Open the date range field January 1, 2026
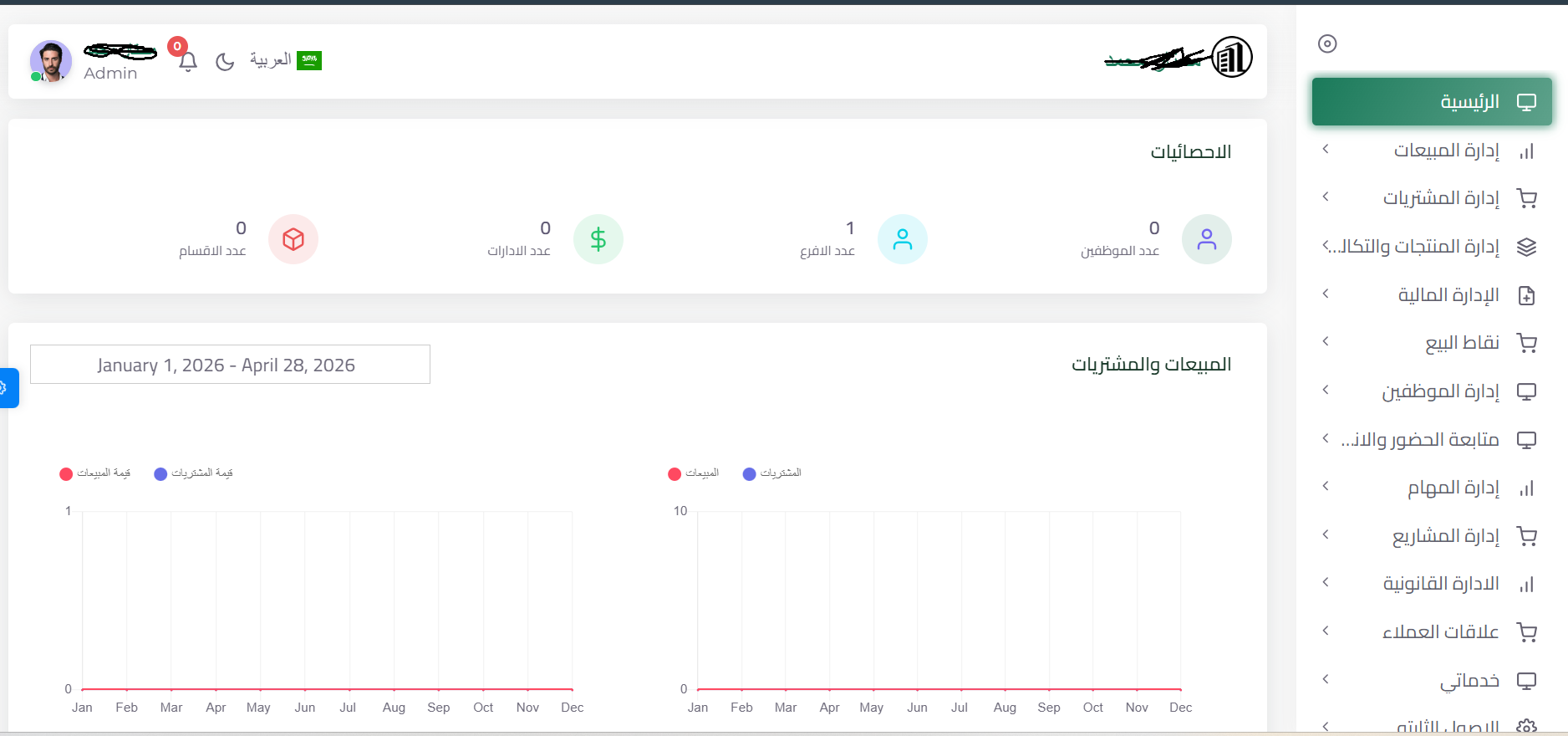This screenshot has width=1568, height=736. point(230,365)
